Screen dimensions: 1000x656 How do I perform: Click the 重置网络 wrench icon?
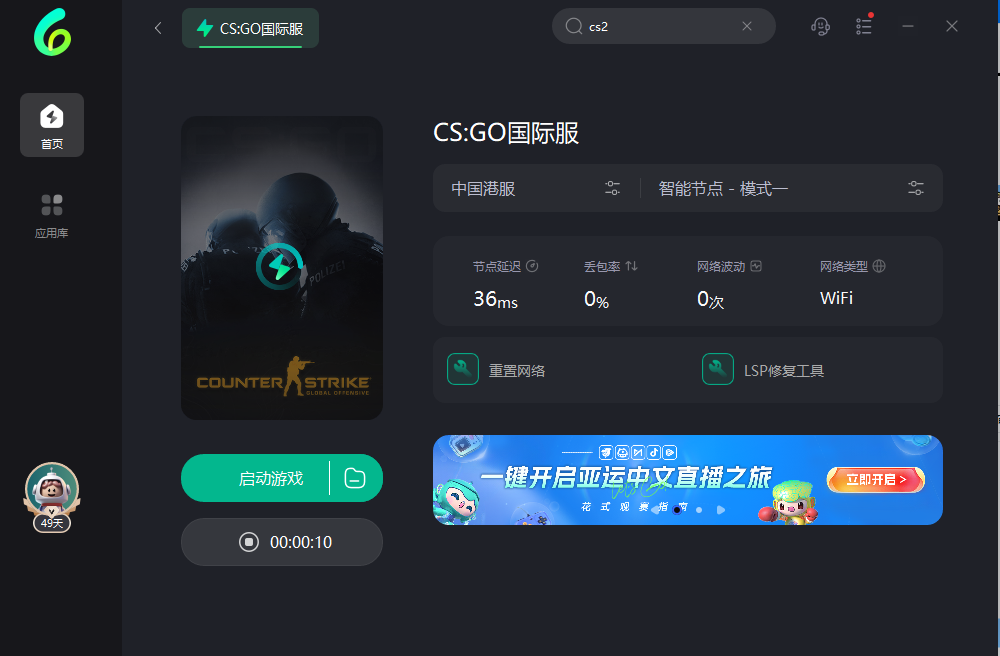(x=463, y=369)
